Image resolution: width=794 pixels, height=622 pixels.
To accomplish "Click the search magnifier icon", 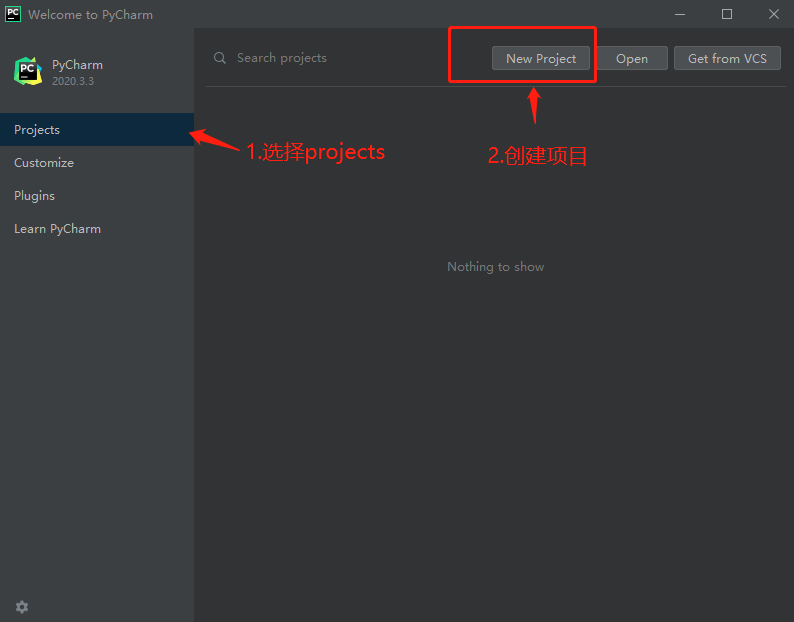I will pos(220,58).
